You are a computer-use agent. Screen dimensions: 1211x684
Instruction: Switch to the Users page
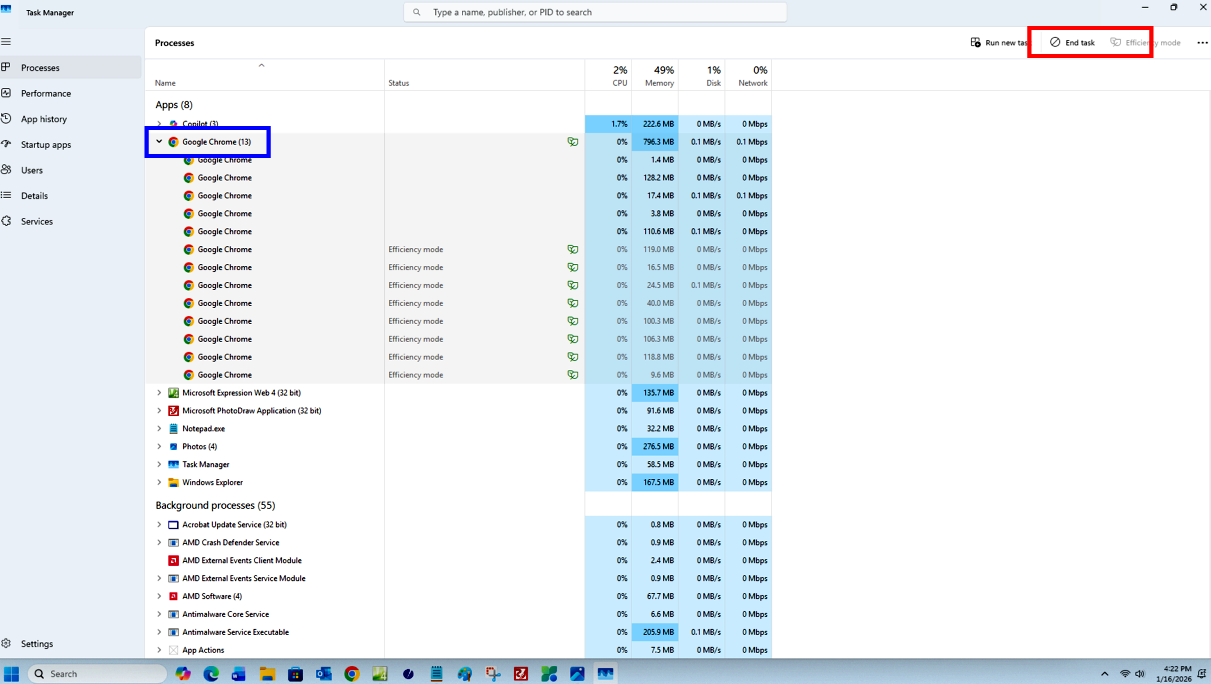pos(32,170)
